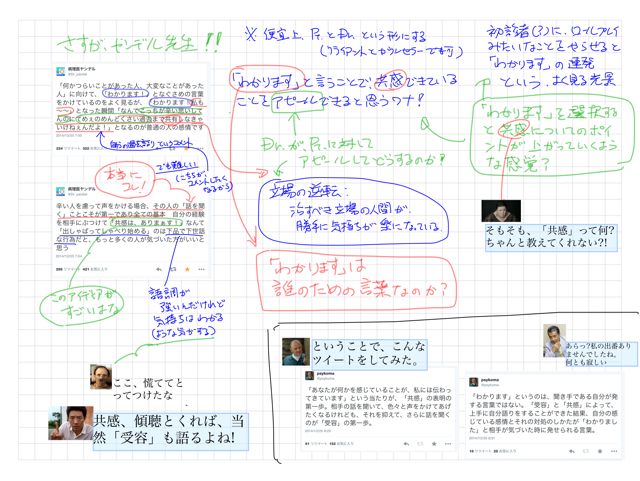Click the 病理医ヤンデル avatar on the 「何かつらいこと」 tweet
The height and width of the screenshot is (481, 640).
tap(60, 71)
